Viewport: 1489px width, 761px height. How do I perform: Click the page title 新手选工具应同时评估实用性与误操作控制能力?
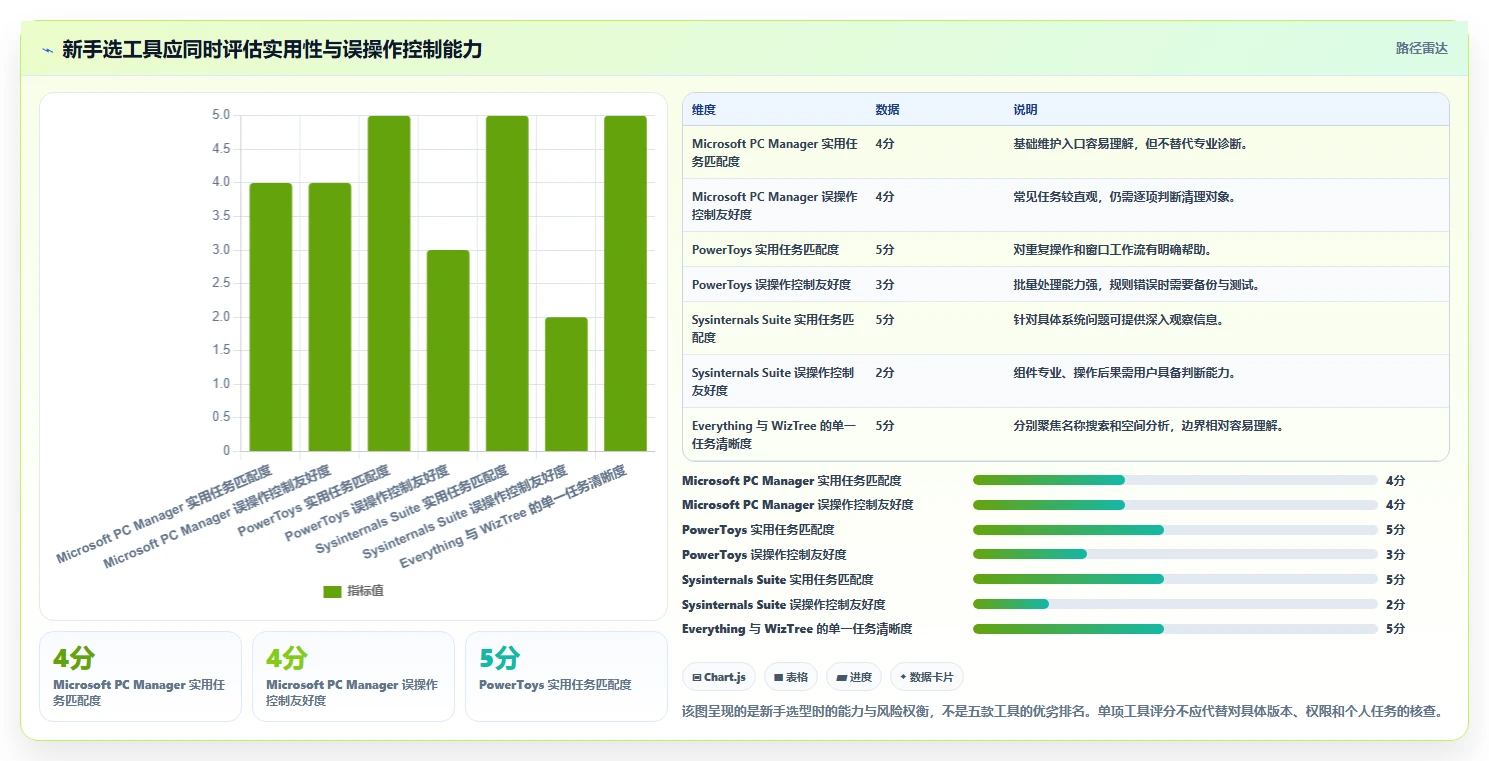pyautogui.click(x=272, y=49)
